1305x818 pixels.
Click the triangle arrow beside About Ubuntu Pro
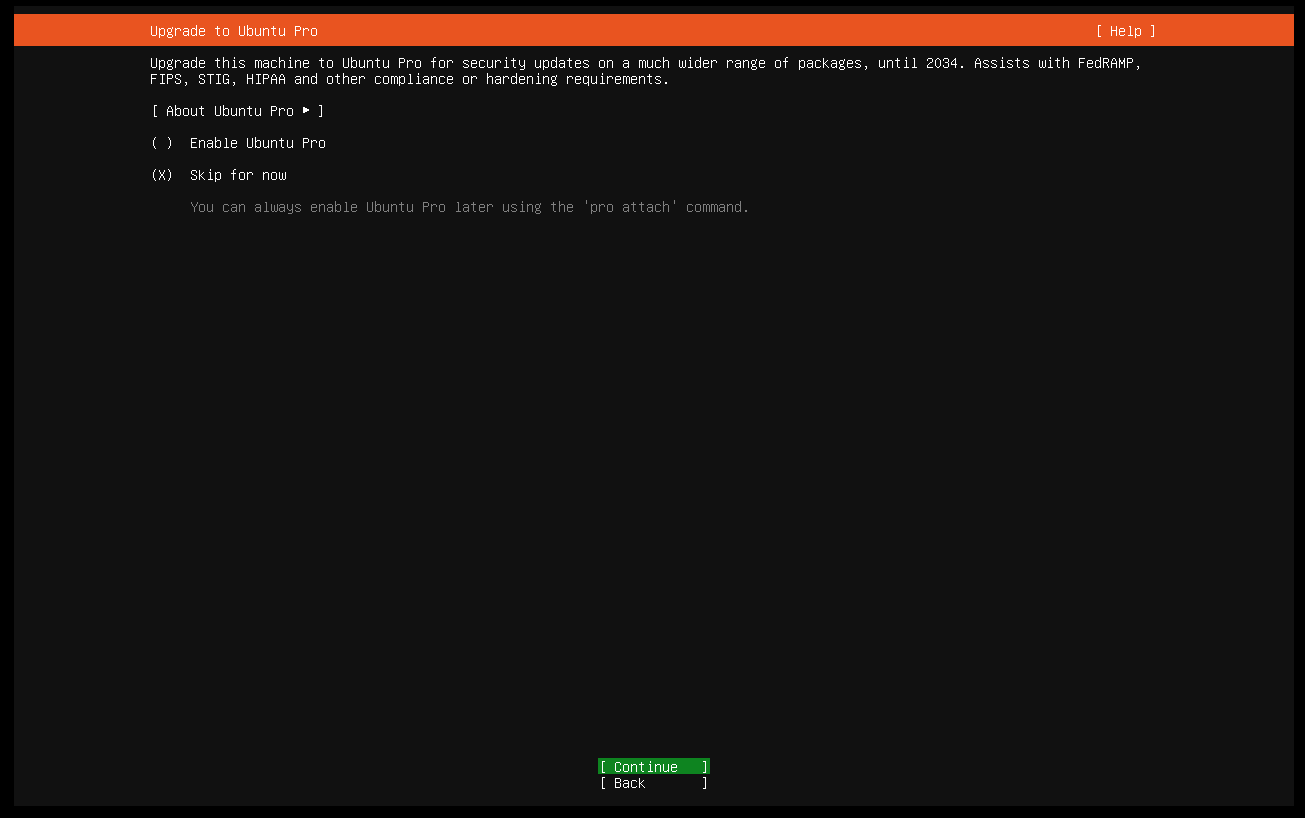point(306,110)
